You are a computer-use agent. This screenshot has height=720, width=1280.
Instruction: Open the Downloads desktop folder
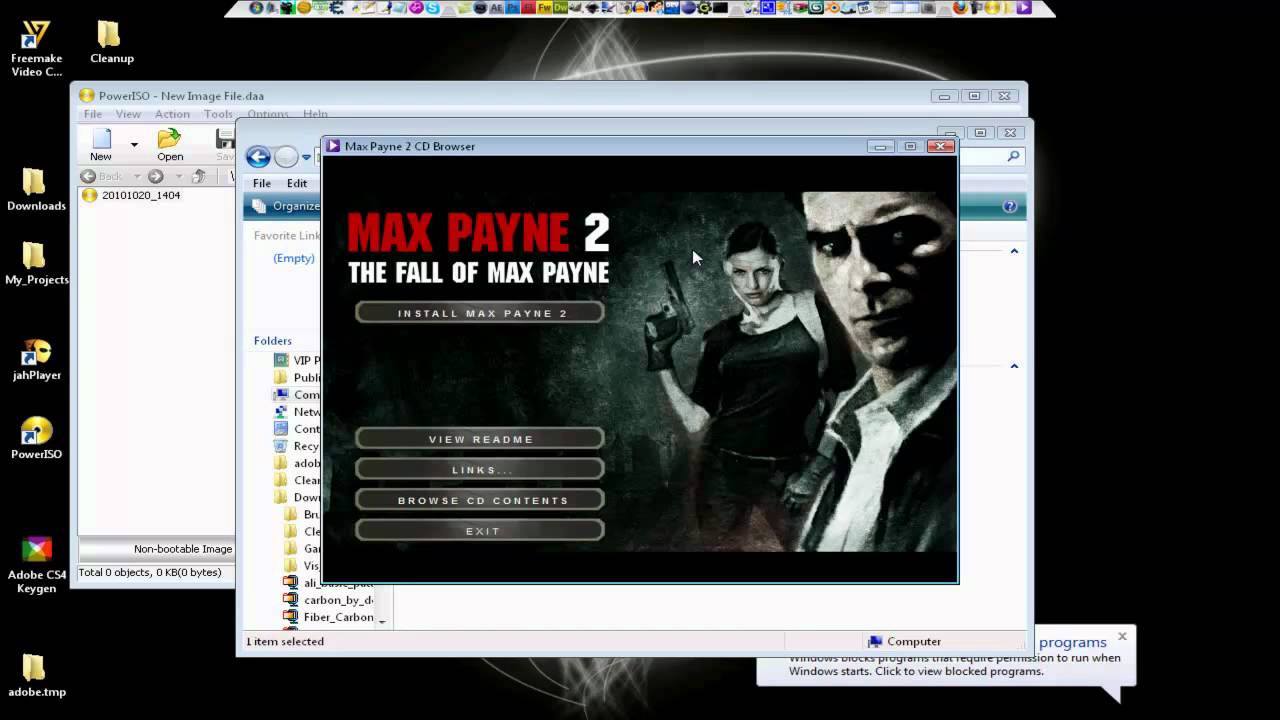[36, 190]
